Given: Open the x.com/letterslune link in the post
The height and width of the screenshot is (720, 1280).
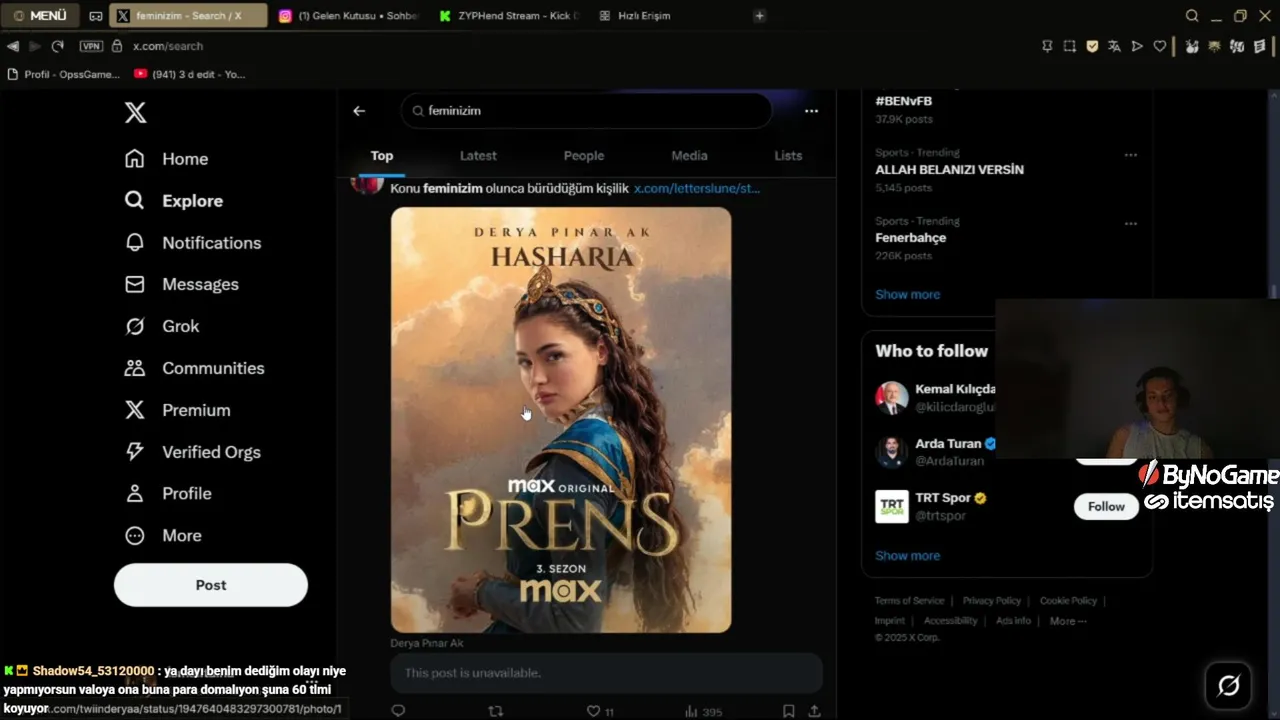Looking at the screenshot, I should pyautogui.click(x=697, y=188).
